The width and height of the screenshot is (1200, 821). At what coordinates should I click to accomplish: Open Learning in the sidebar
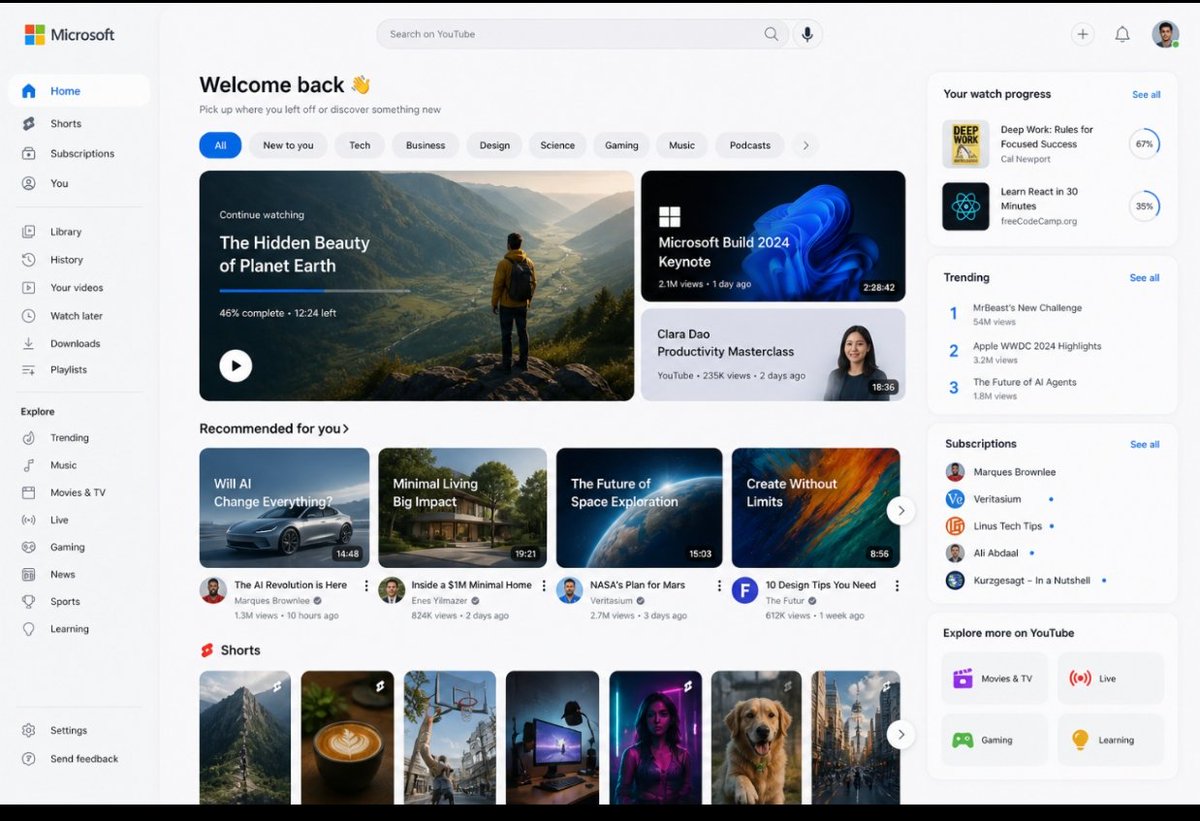[69, 629]
